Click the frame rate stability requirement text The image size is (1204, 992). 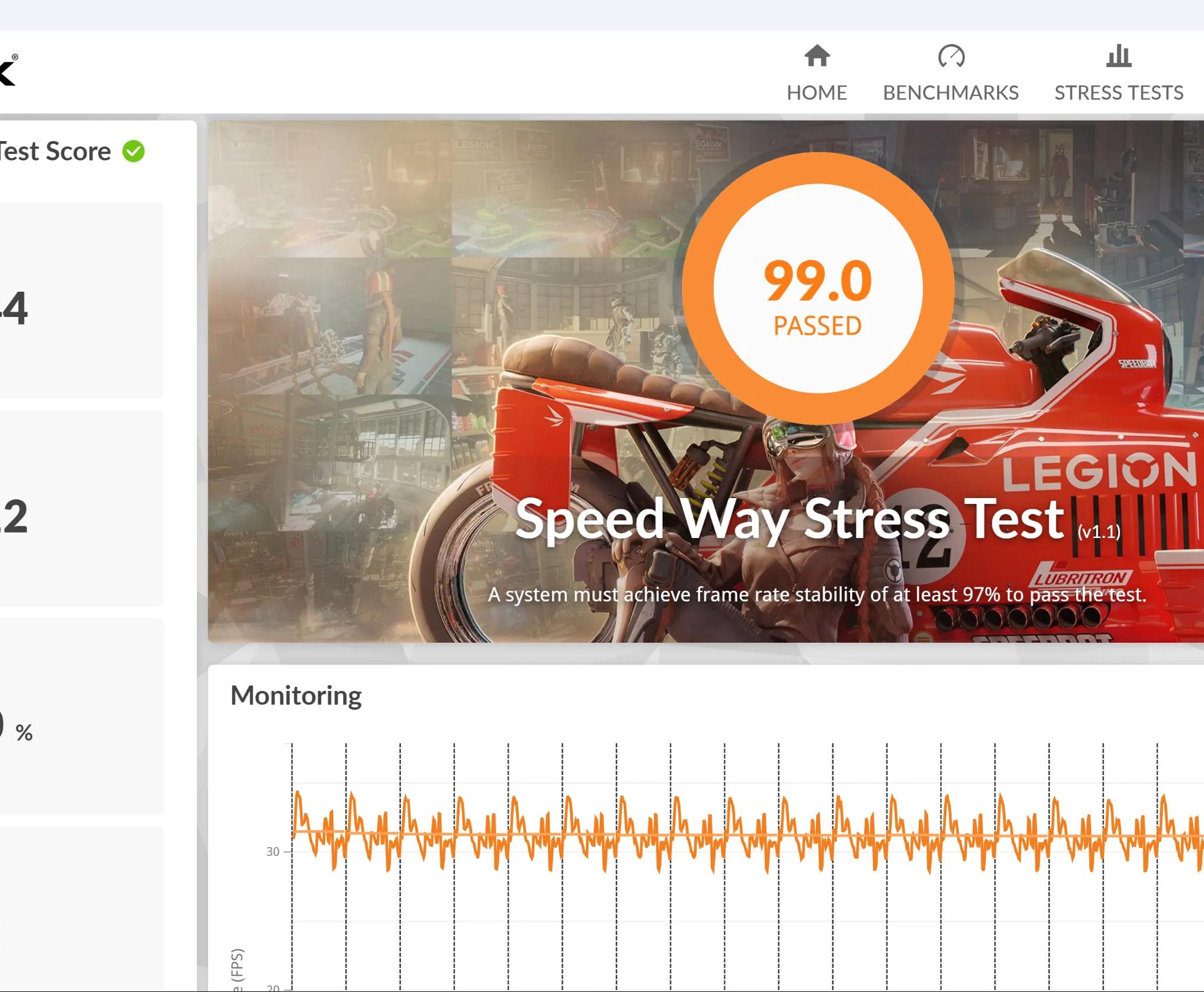(x=817, y=594)
